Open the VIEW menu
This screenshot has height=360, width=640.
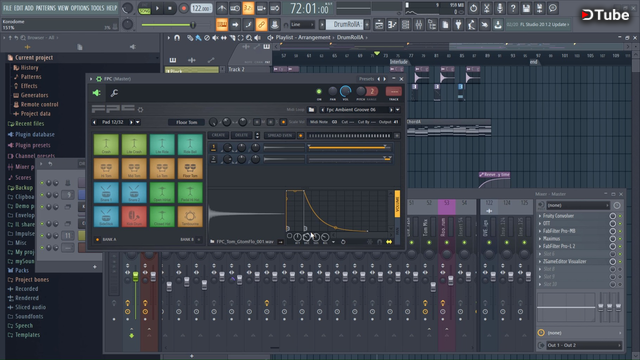point(63,8)
